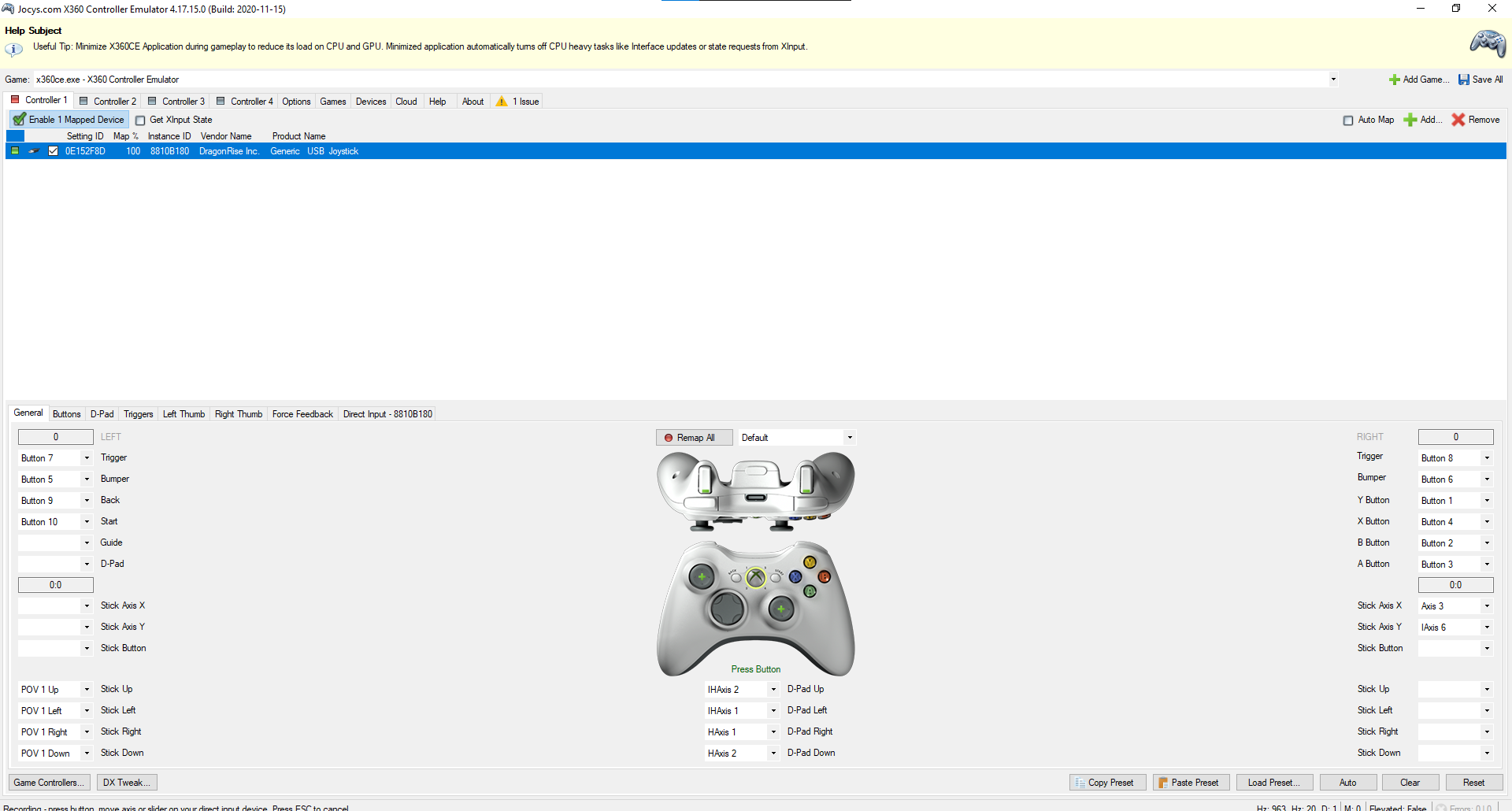Switch to the Controller 2 tab
This screenshot has height=811, width=1512.
(x=108, y=102)
